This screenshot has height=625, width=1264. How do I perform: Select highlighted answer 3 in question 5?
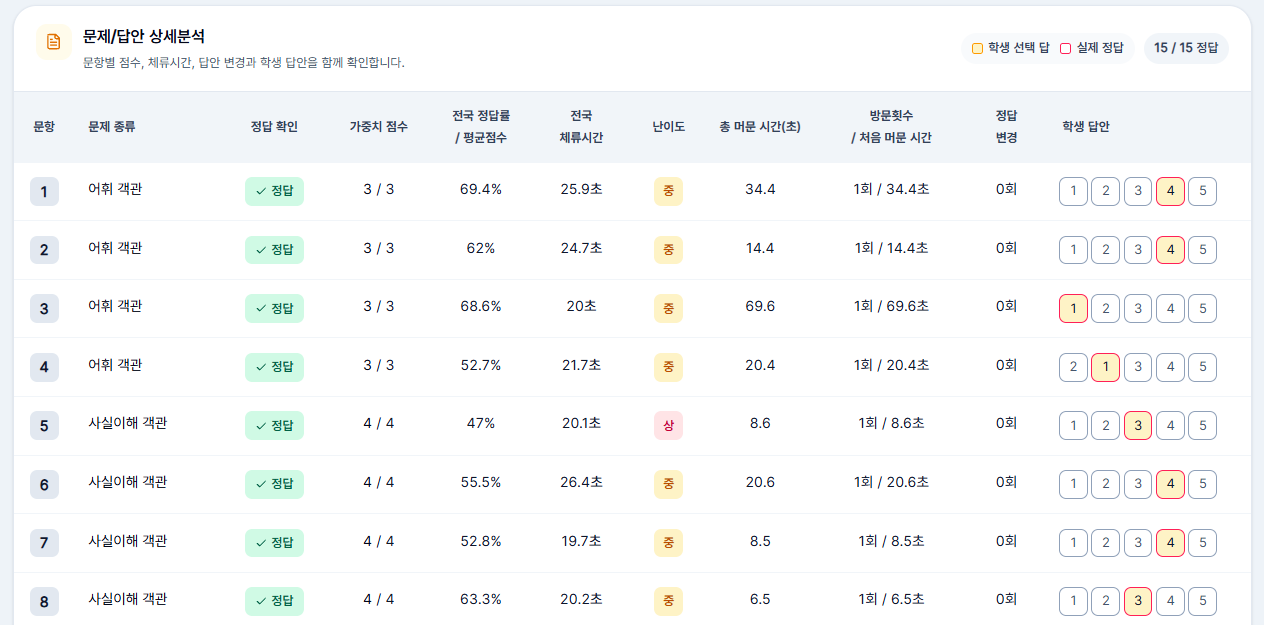[x=1138, y=426]
